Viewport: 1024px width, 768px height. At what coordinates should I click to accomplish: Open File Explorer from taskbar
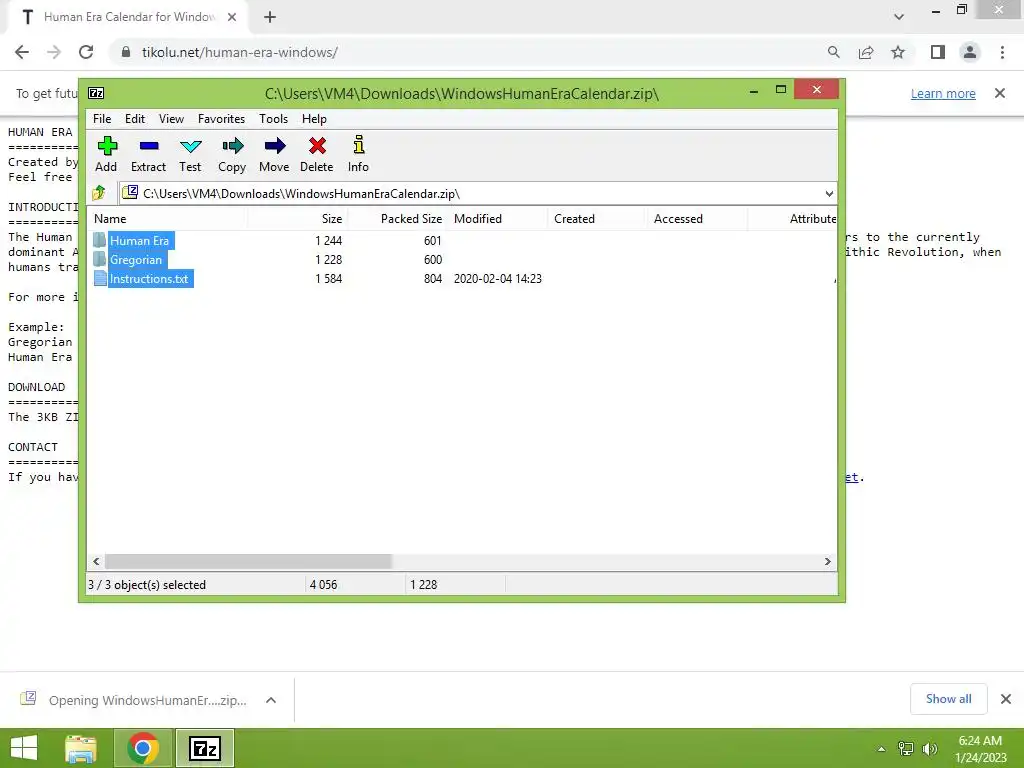coord(81,748)
